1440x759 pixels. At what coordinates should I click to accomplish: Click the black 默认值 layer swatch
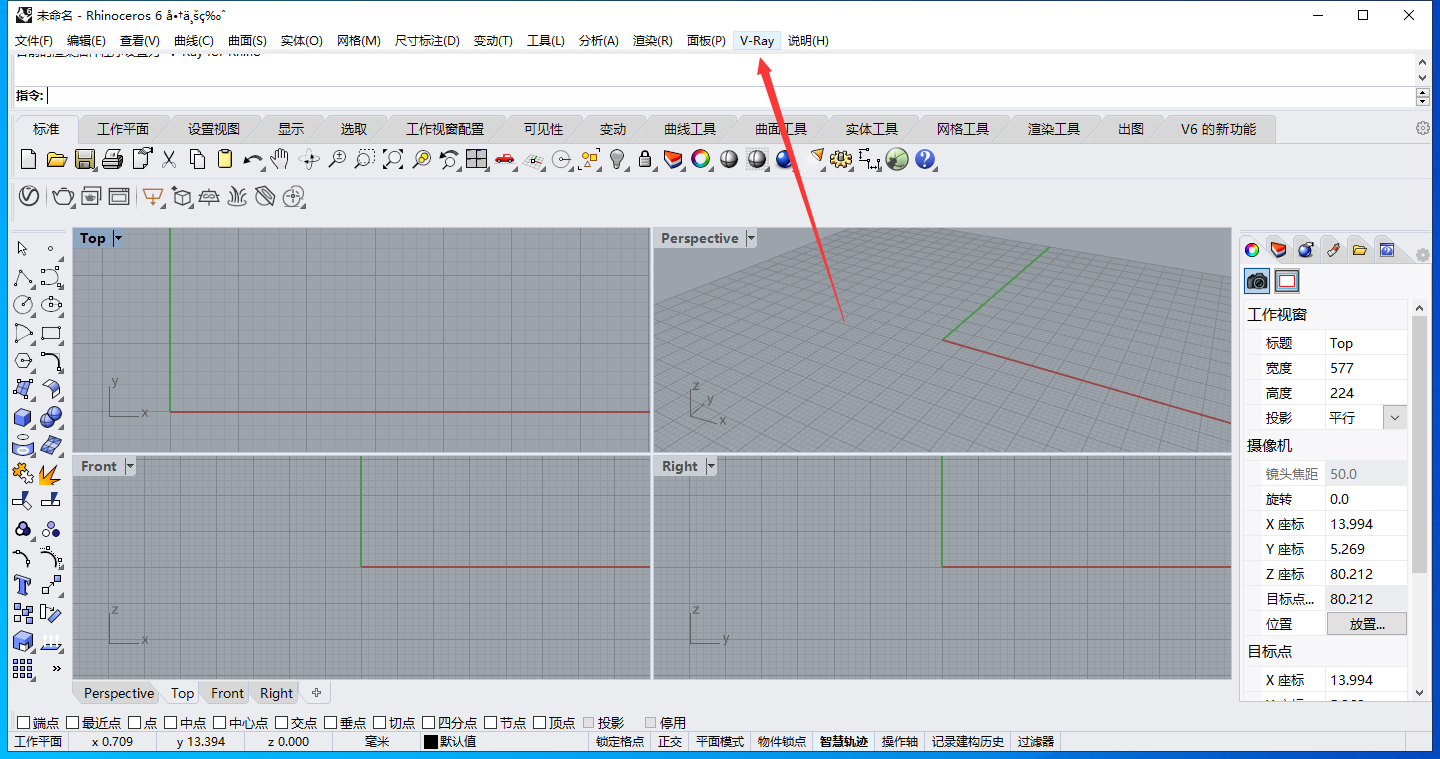point(431,742)
